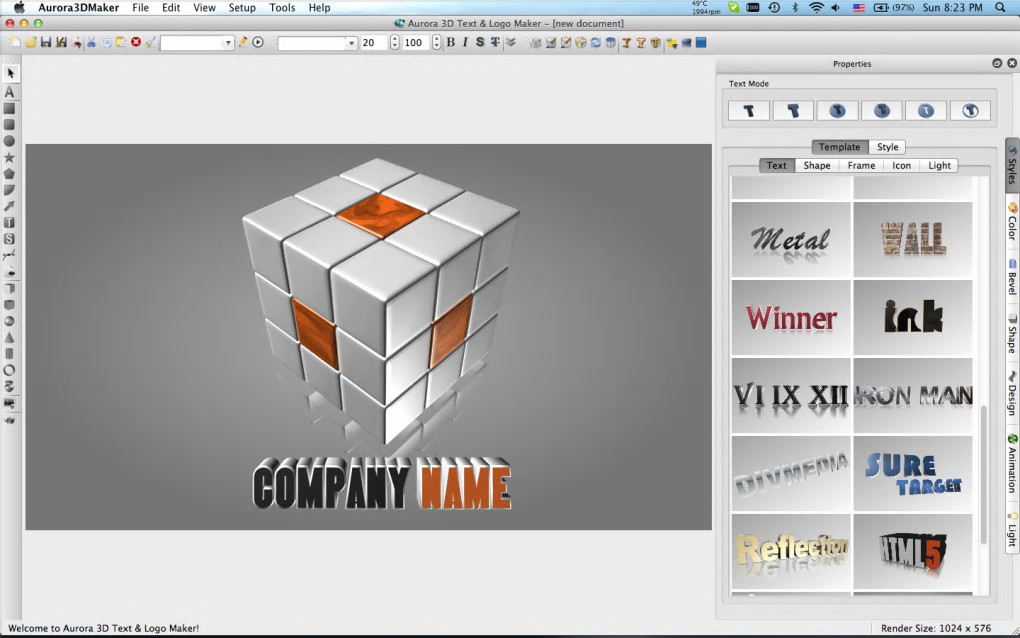Screen dimensions: 1020x638
Task: Select the 3D sphere tool
Action: [x=10, y=321]
